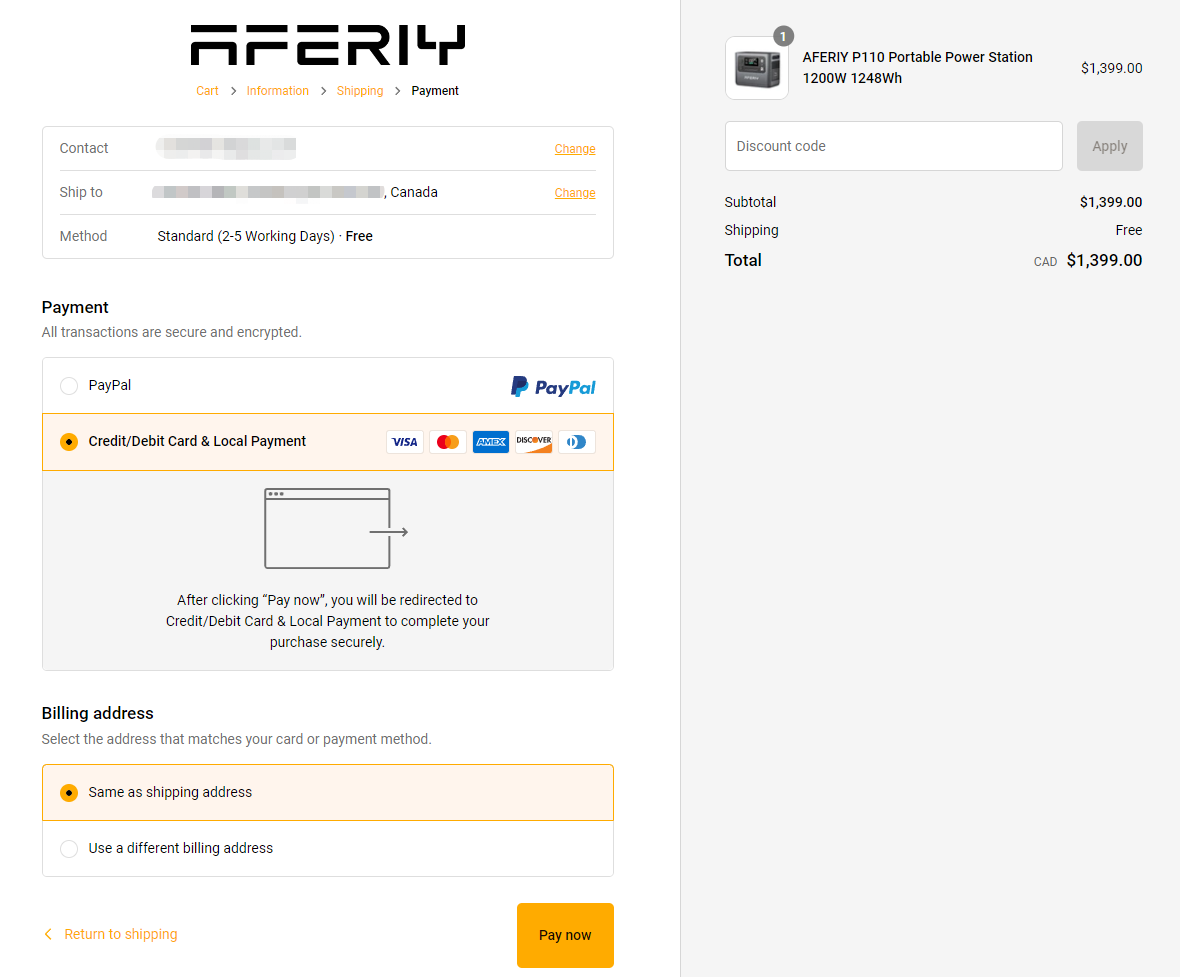Go to Shipping breadcrumb step
Image resolution: width=1180 pixels, height=977 pixels.
[x=360, y=91]
